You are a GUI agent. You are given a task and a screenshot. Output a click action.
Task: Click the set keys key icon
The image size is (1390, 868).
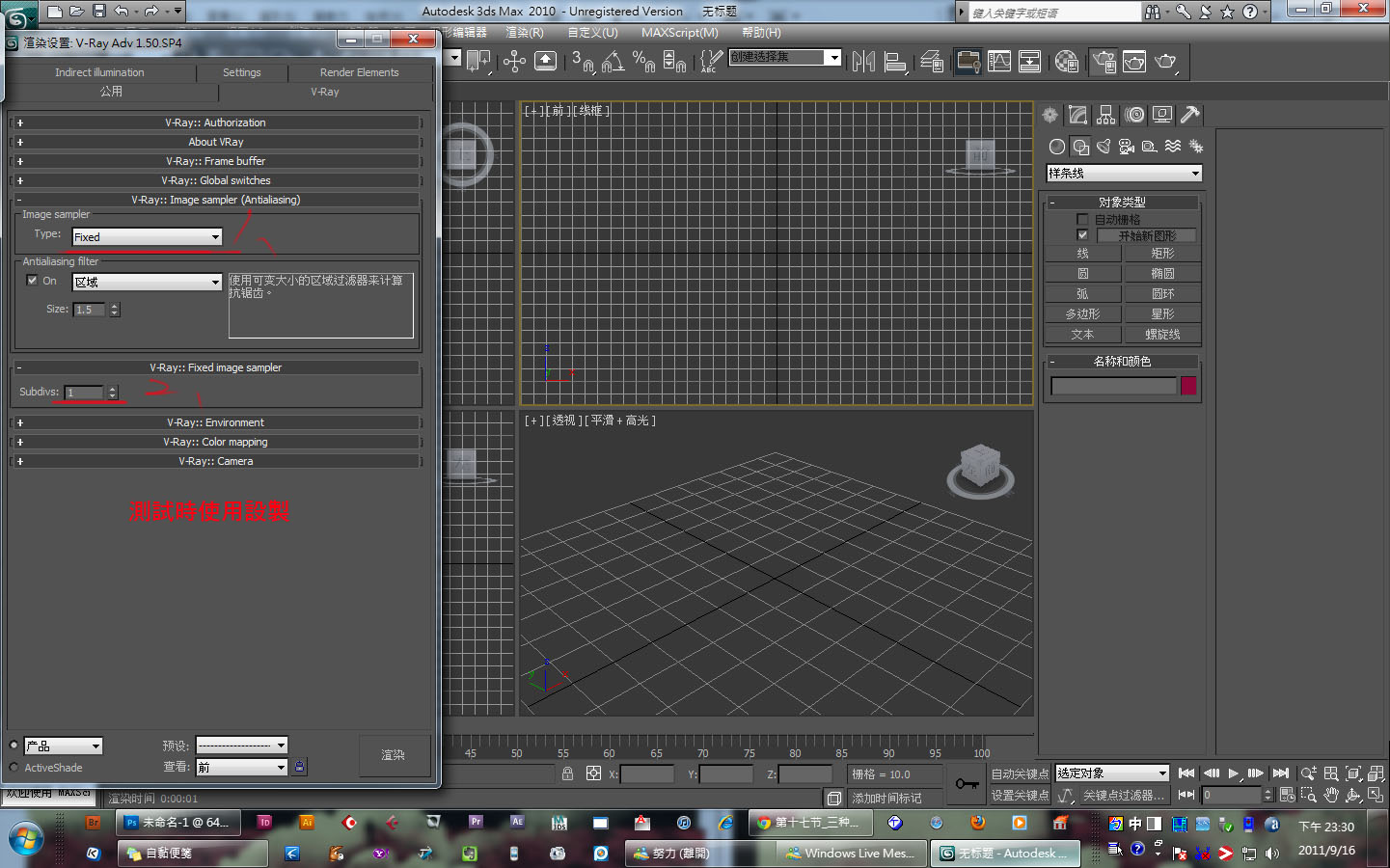pos(967,784)
